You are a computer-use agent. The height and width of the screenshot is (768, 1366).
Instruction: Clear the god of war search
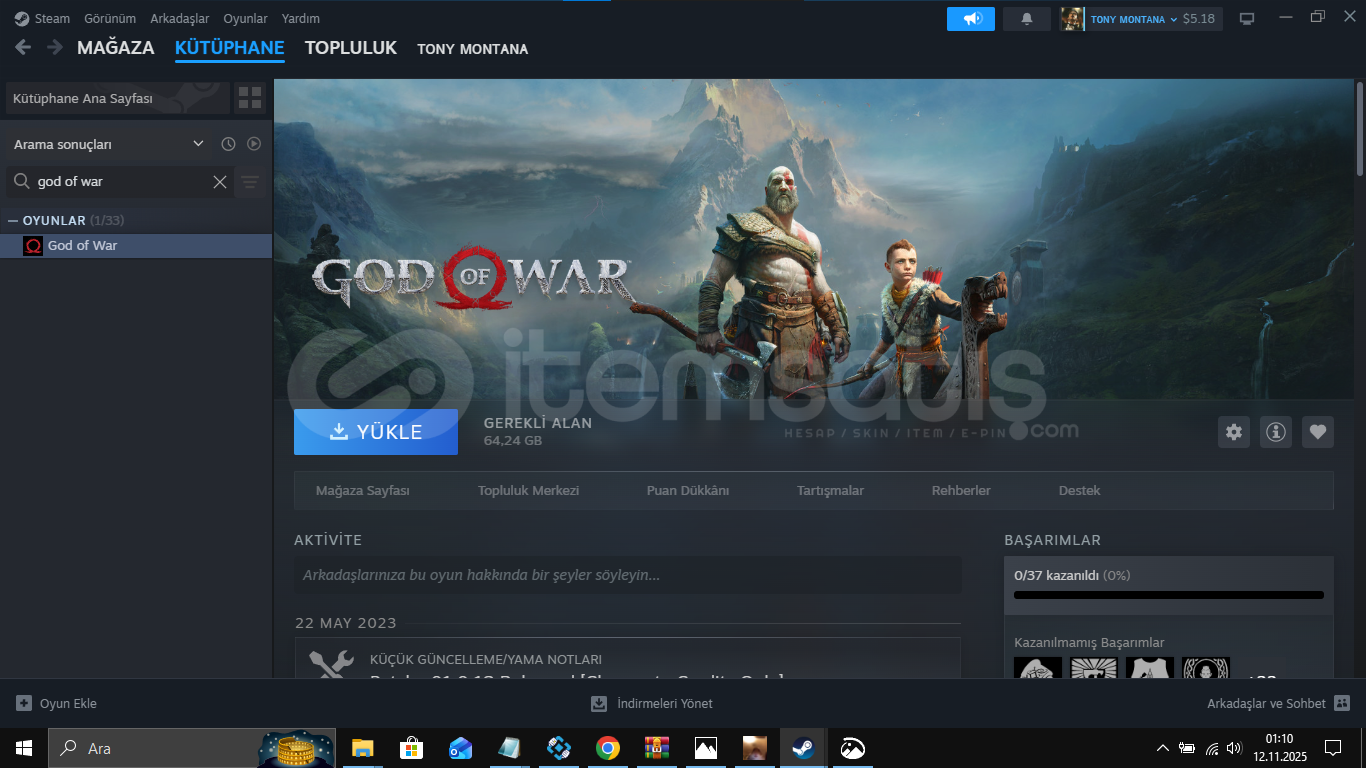(220, 181)
